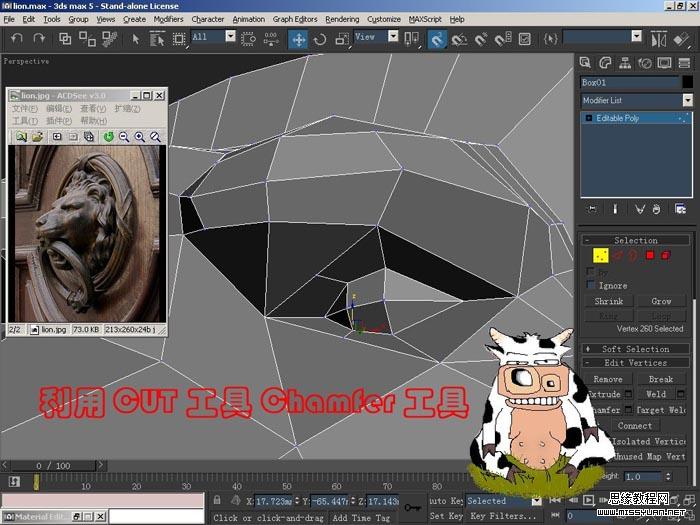
Task: Open the Modify command panel tab
Action: click(x=605, y=62)
